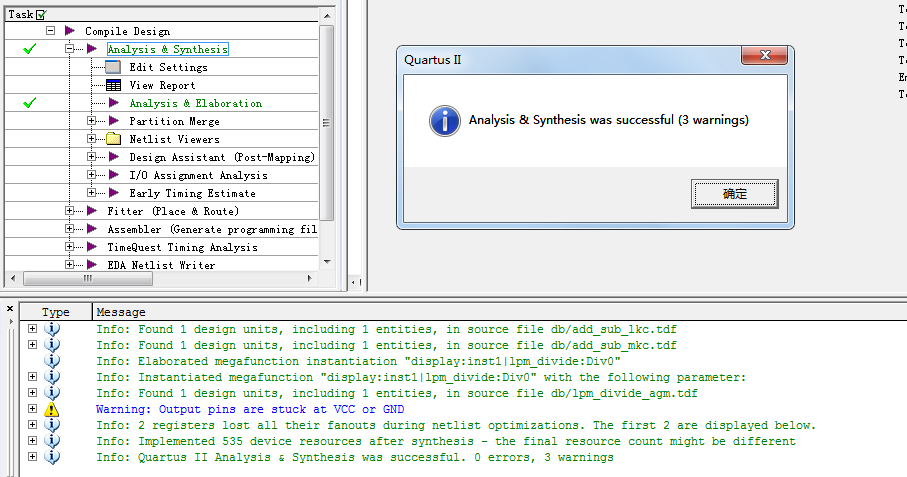907x477 pixels.
Task: Click the EDA Netlist Writer play icon
Action: pos(92,264)
